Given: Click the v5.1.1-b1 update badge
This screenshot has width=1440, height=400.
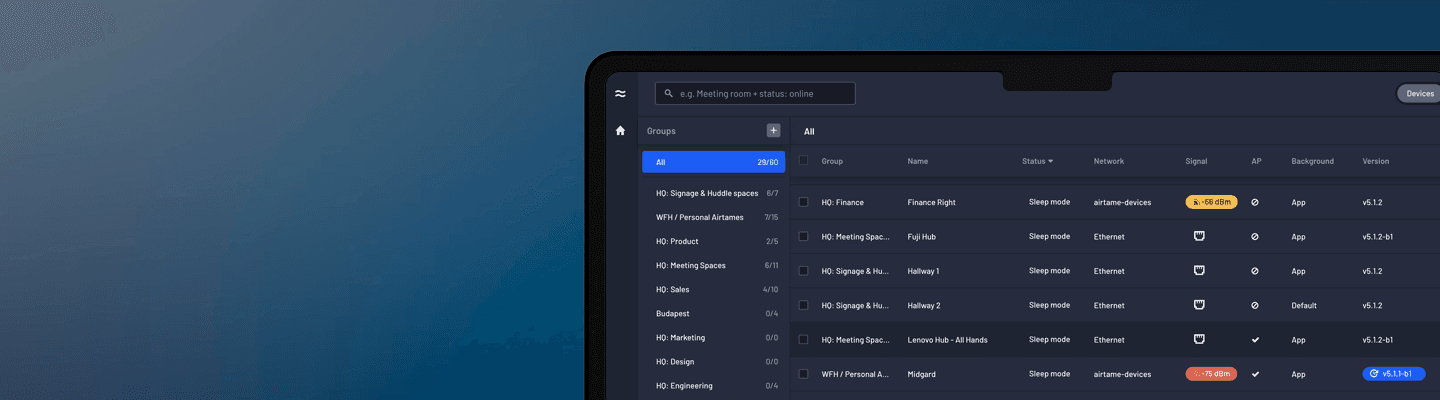Looking at the screenshot, I should (x=1394, y=374).
